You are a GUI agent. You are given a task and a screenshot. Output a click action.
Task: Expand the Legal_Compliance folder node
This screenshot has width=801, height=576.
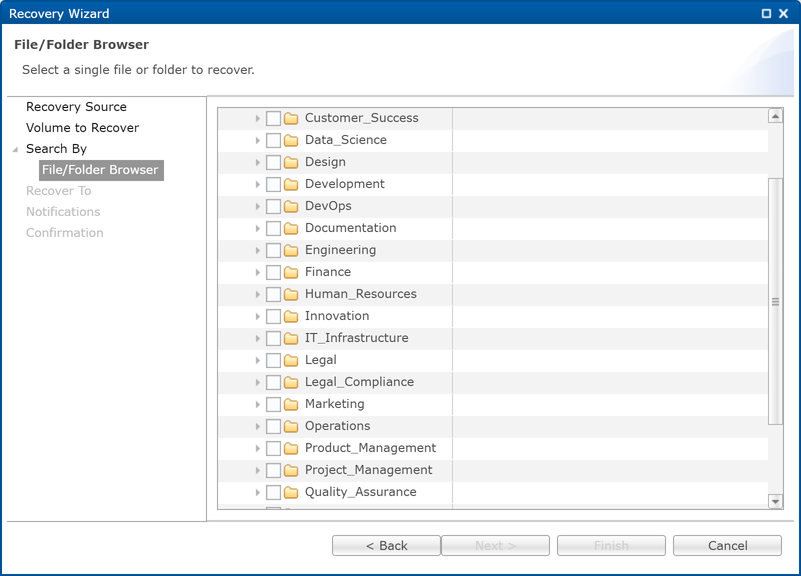(x=257, y=382)
